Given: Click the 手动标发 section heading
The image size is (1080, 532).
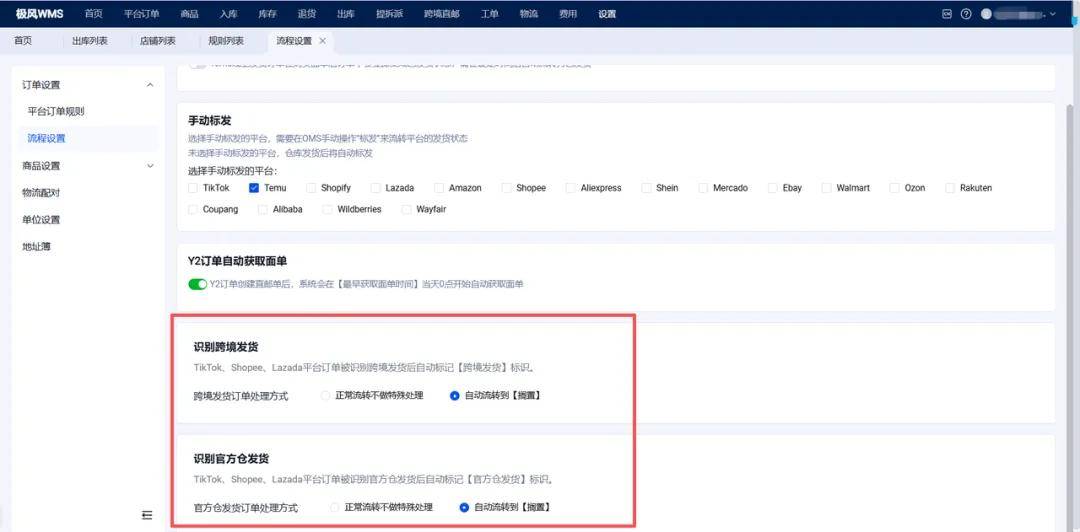Looking at the screenshot, I should (x=209, y=121).
